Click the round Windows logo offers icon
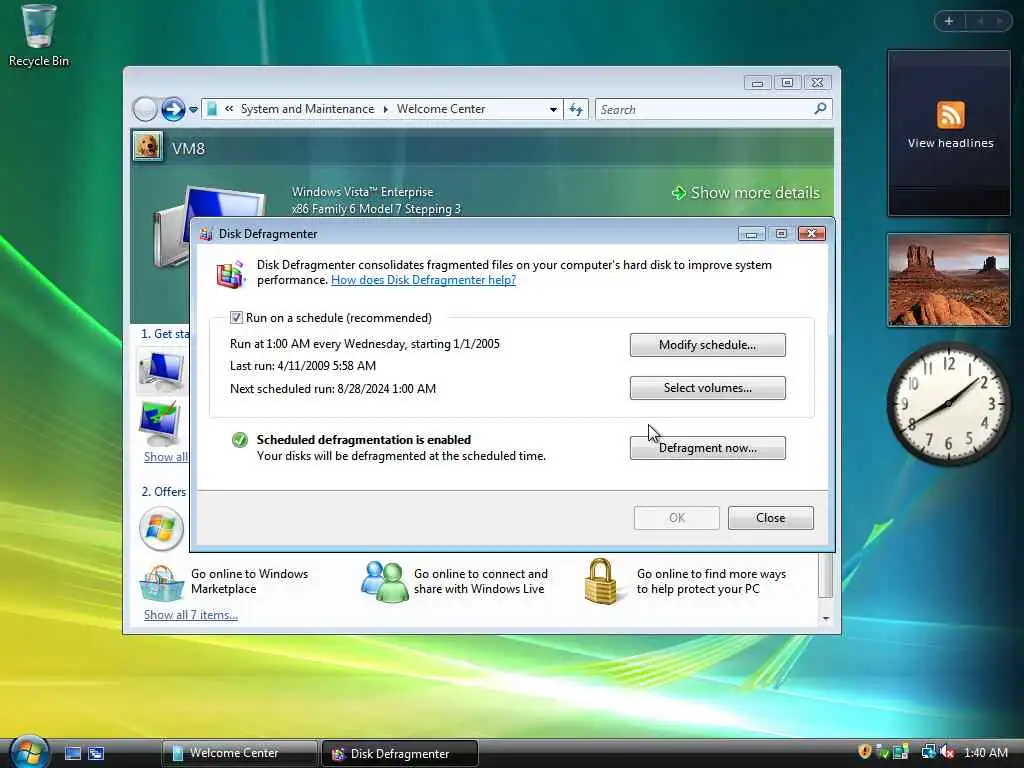Image resolution: width=1024 pixels, height=768 pixels. pos(161,528)
